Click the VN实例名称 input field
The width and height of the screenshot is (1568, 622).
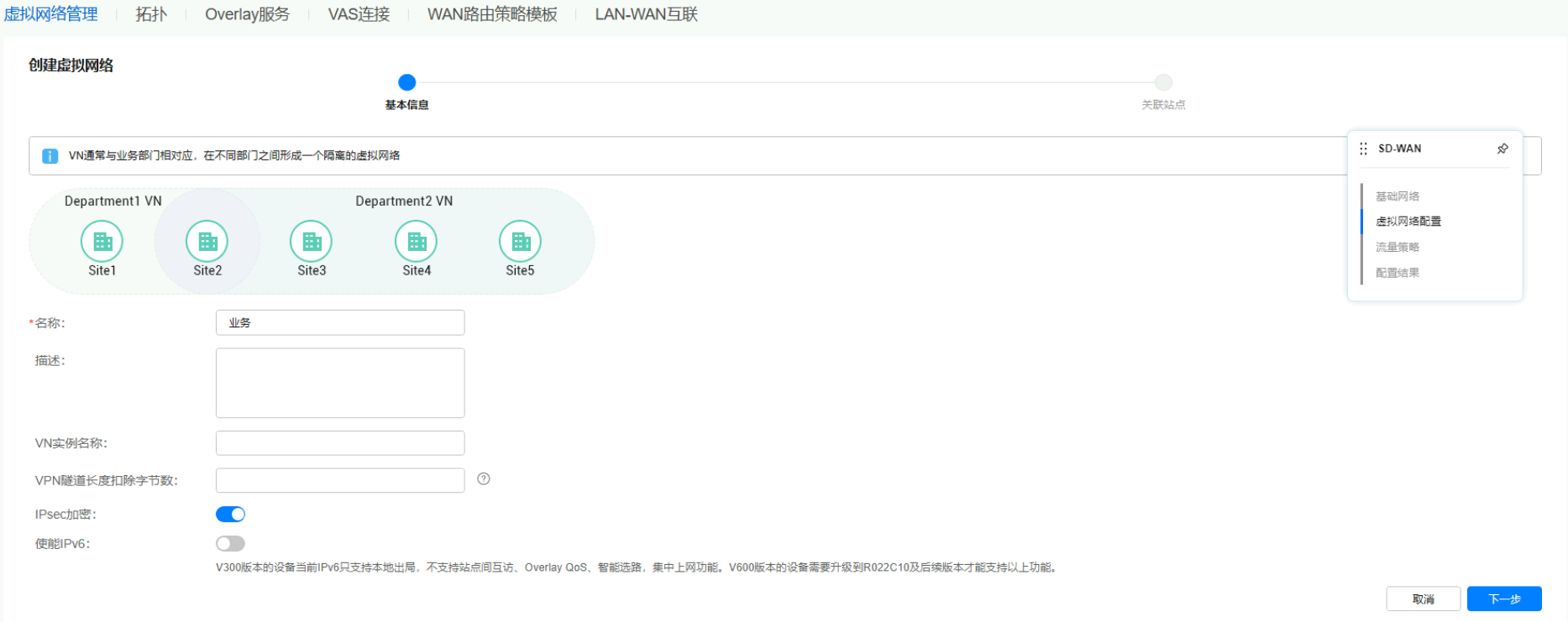(340, 443)
